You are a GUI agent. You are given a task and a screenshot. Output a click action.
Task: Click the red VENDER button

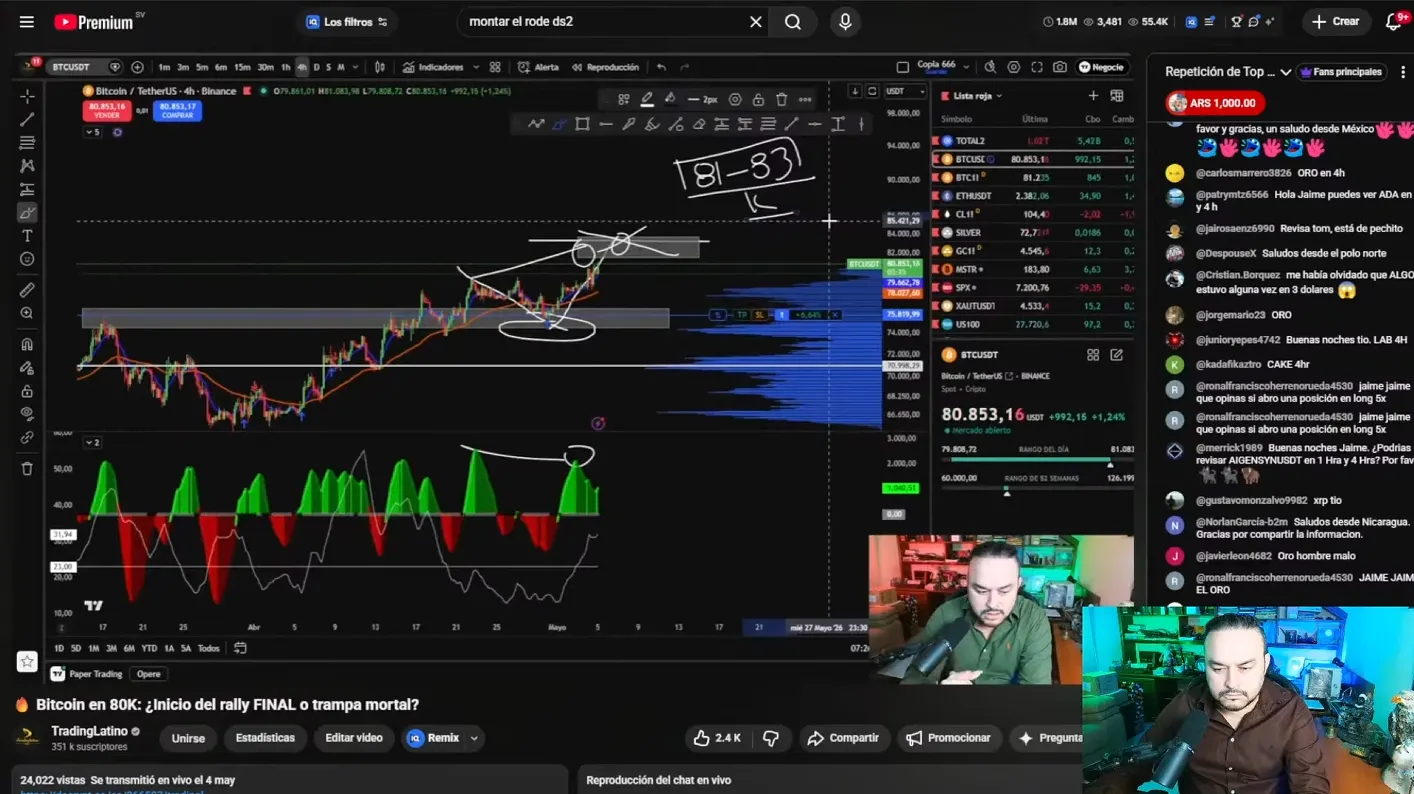click(106, 110)
